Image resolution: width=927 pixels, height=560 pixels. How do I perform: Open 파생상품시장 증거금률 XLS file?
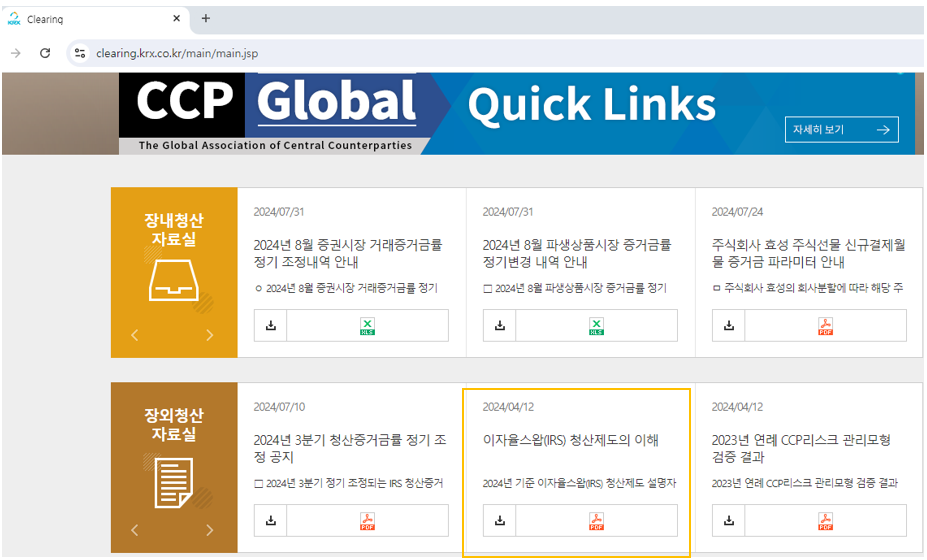(596, 325)
